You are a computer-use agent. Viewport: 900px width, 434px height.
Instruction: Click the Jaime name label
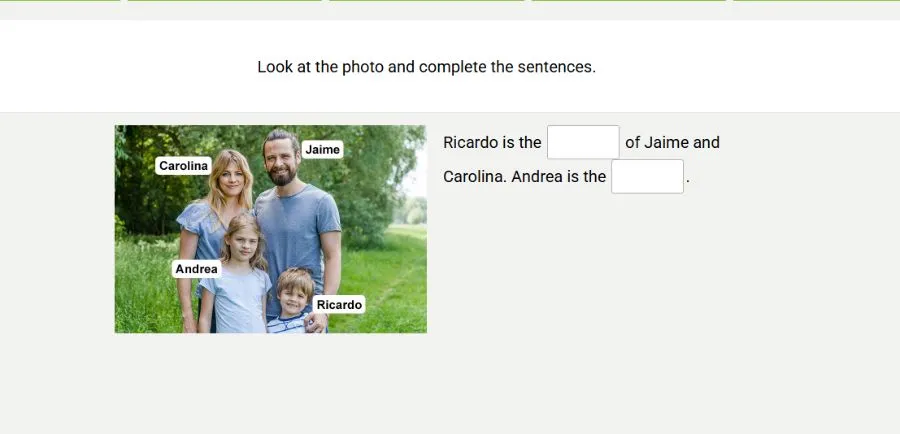(322, 150)
